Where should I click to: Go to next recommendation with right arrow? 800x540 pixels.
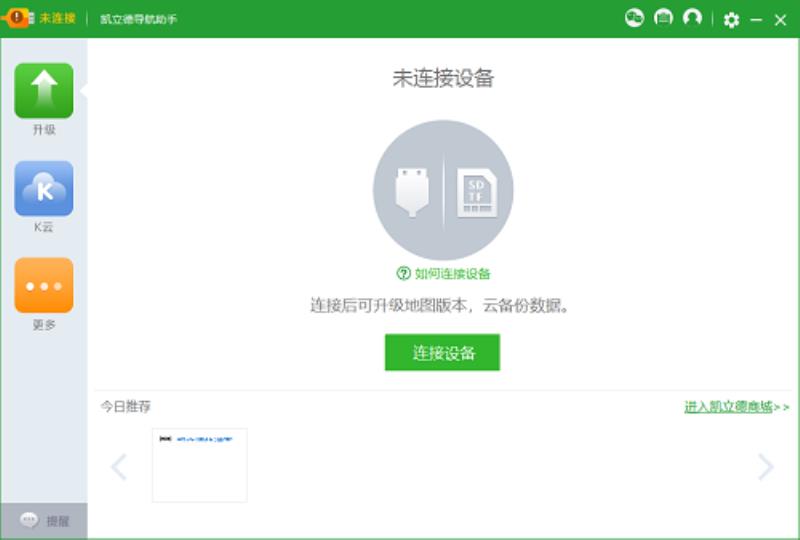pos(765,467)
